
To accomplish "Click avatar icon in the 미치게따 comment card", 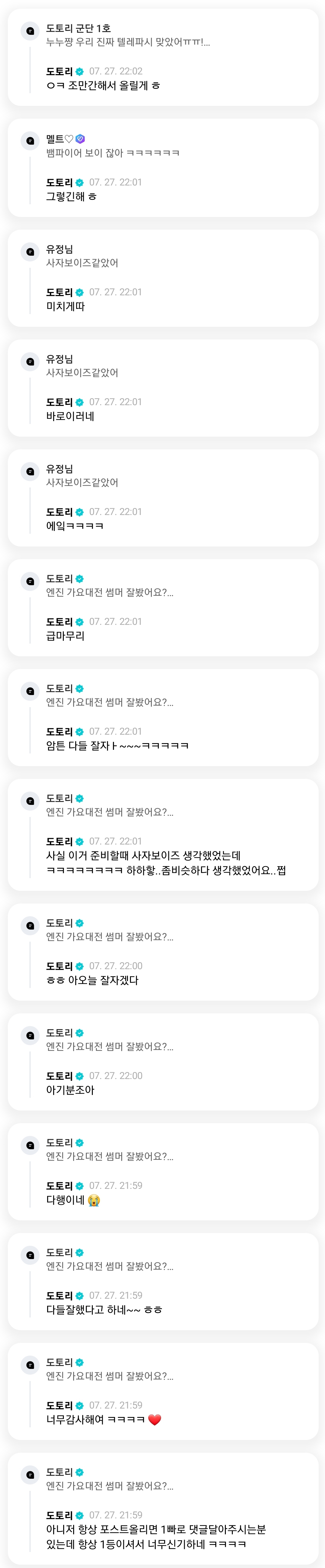I will pos(30,251).
